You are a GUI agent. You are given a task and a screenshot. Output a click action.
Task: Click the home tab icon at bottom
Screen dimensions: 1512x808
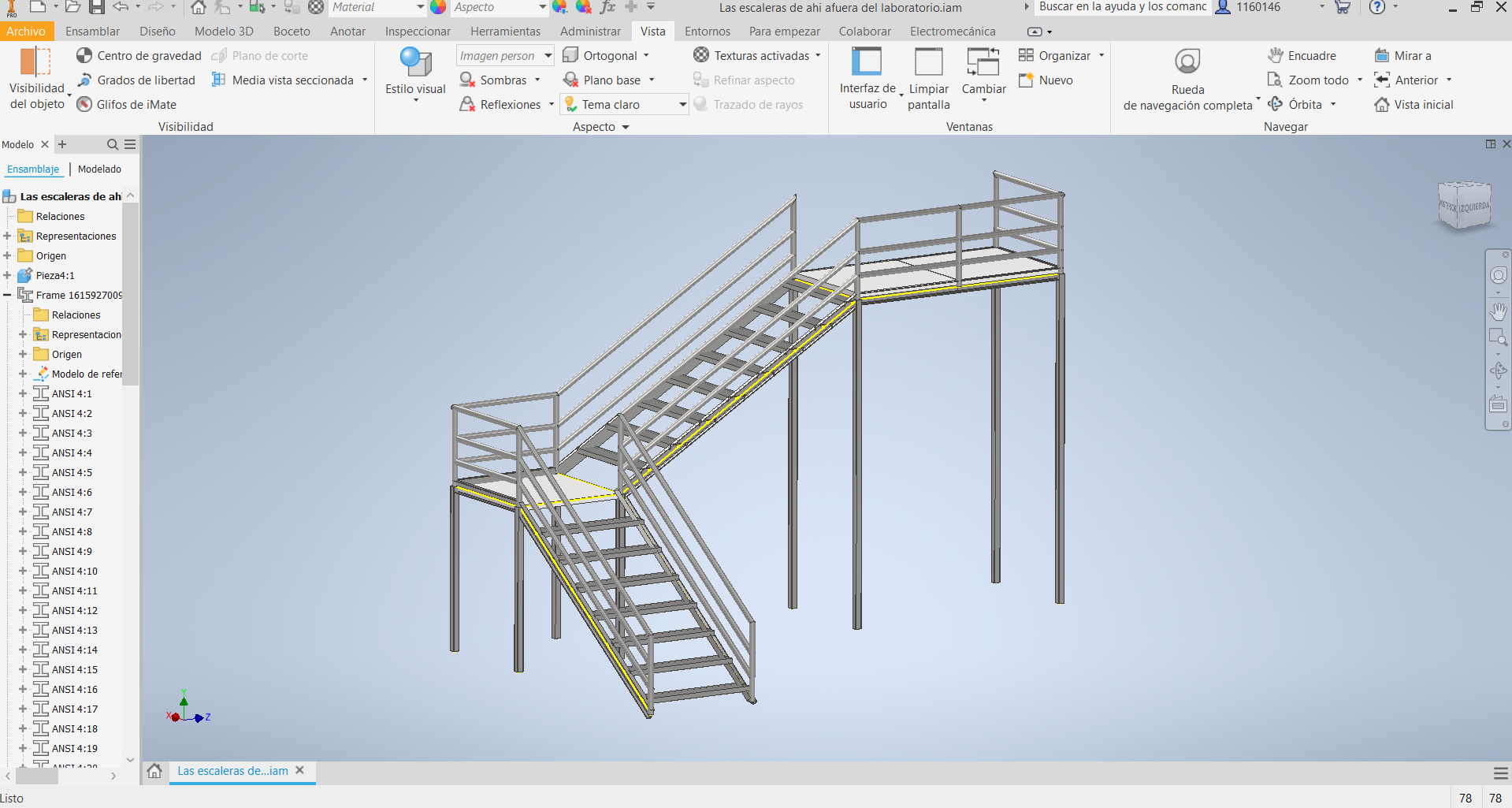tap(154, 771)
